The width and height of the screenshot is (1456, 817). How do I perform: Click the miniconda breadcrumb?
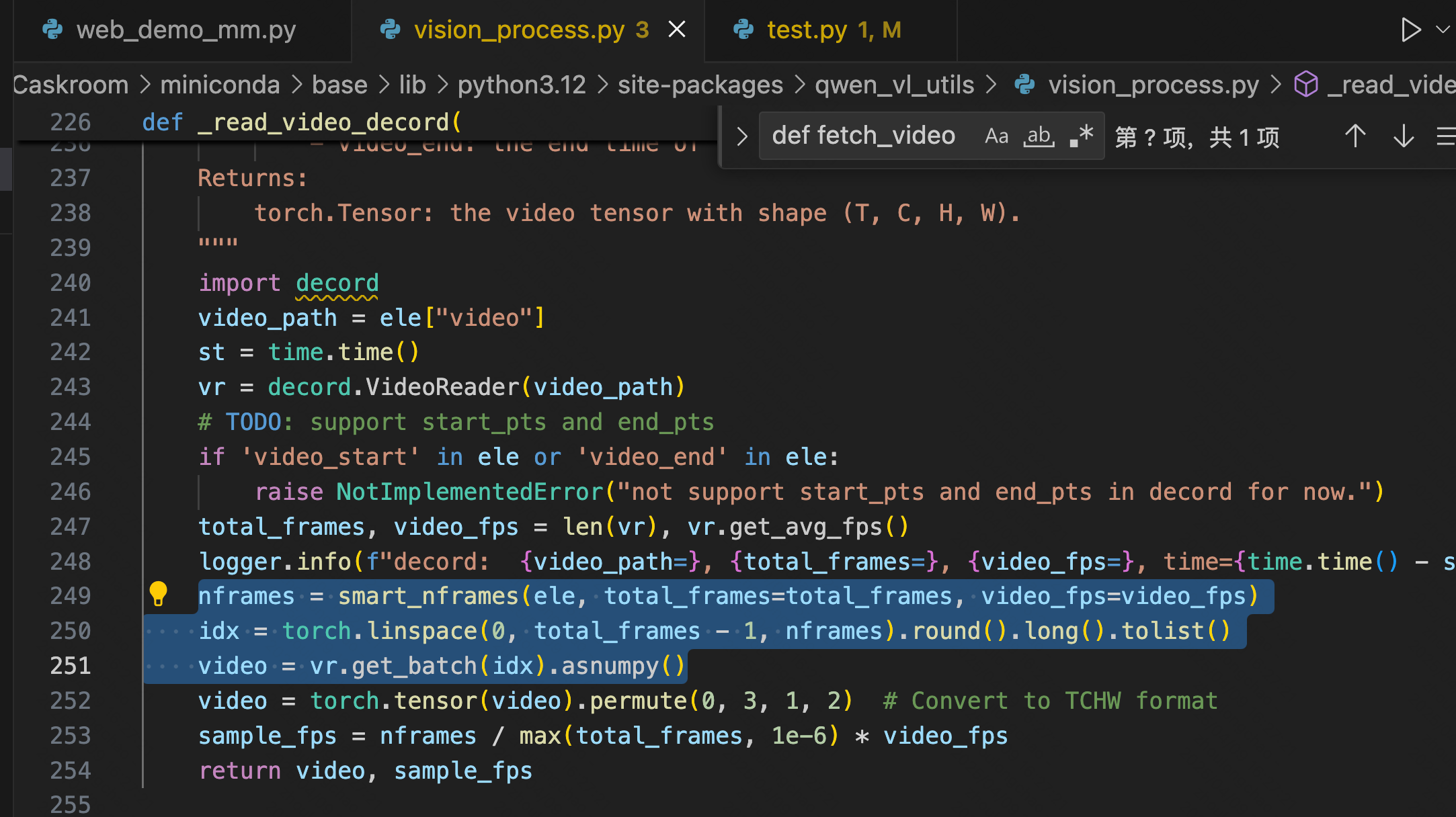(220, 85)
